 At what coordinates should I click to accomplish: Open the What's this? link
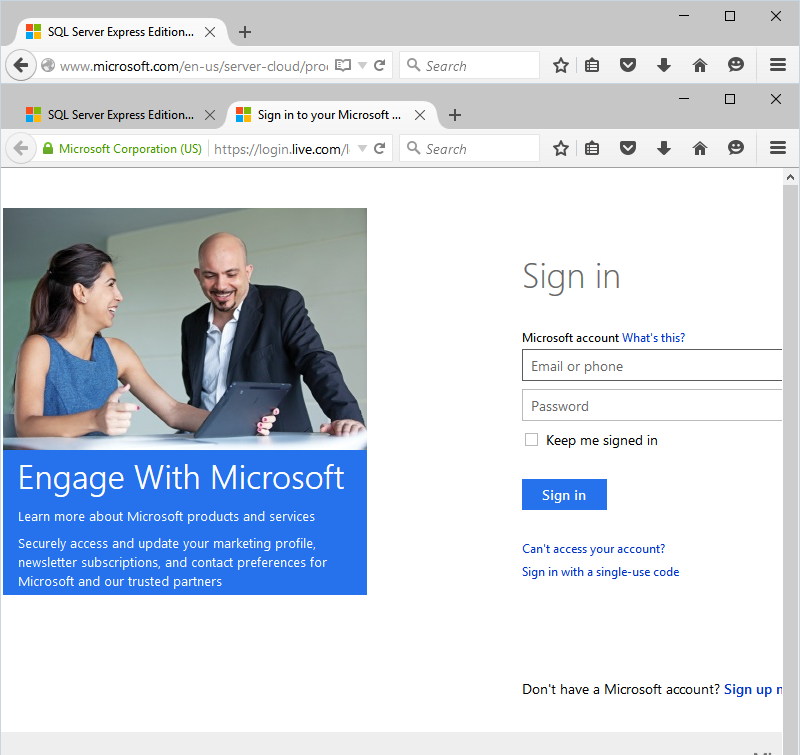pyautogui.click(x=653, y=338)
